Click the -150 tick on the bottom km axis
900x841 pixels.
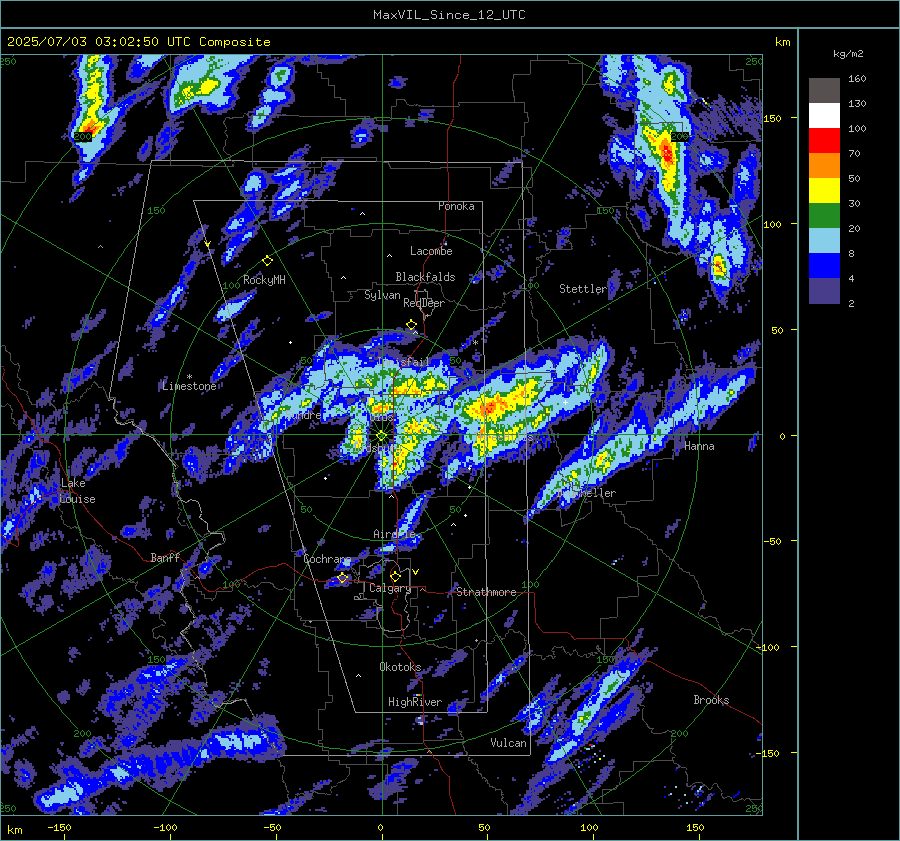click(x=59, y=828)
